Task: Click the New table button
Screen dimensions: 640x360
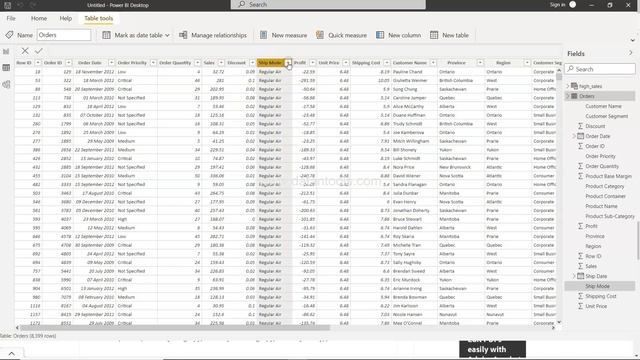Action: pyautogui.click(x=449, y=35)
